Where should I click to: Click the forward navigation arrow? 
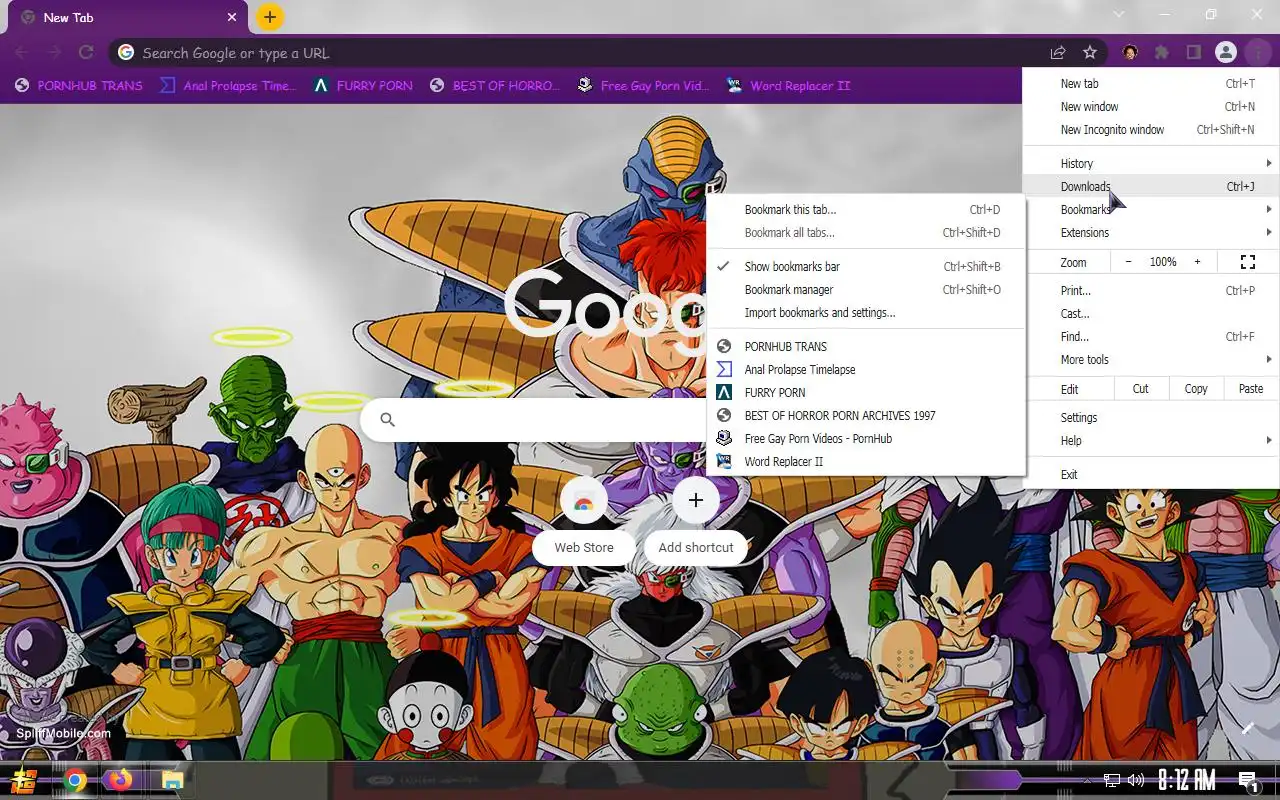pyautogui.click(x=54, y=52)
